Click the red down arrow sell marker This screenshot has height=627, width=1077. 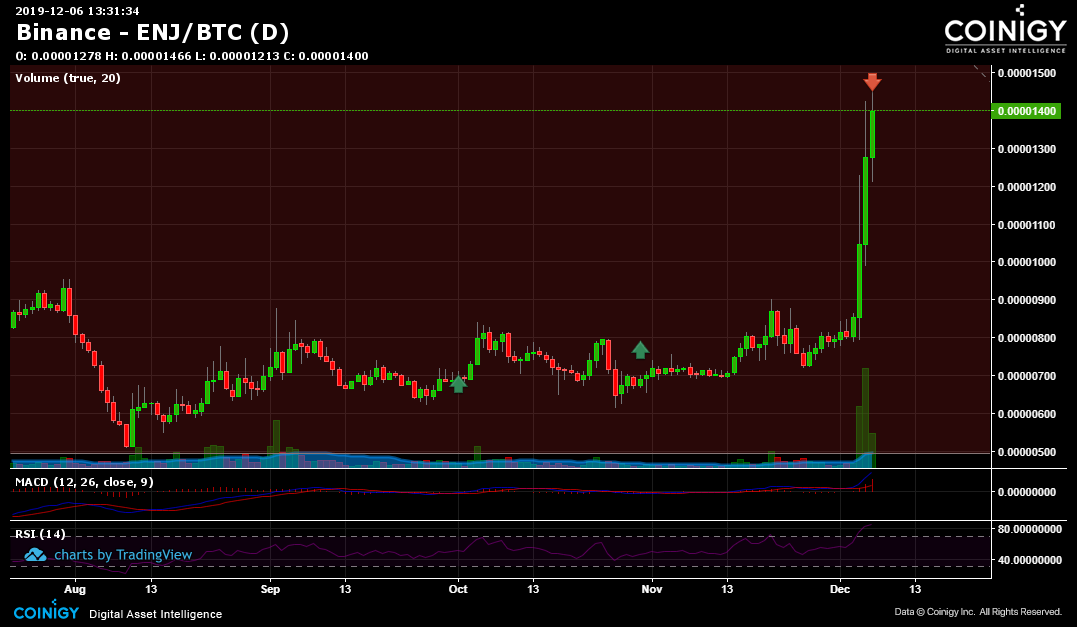872,82
